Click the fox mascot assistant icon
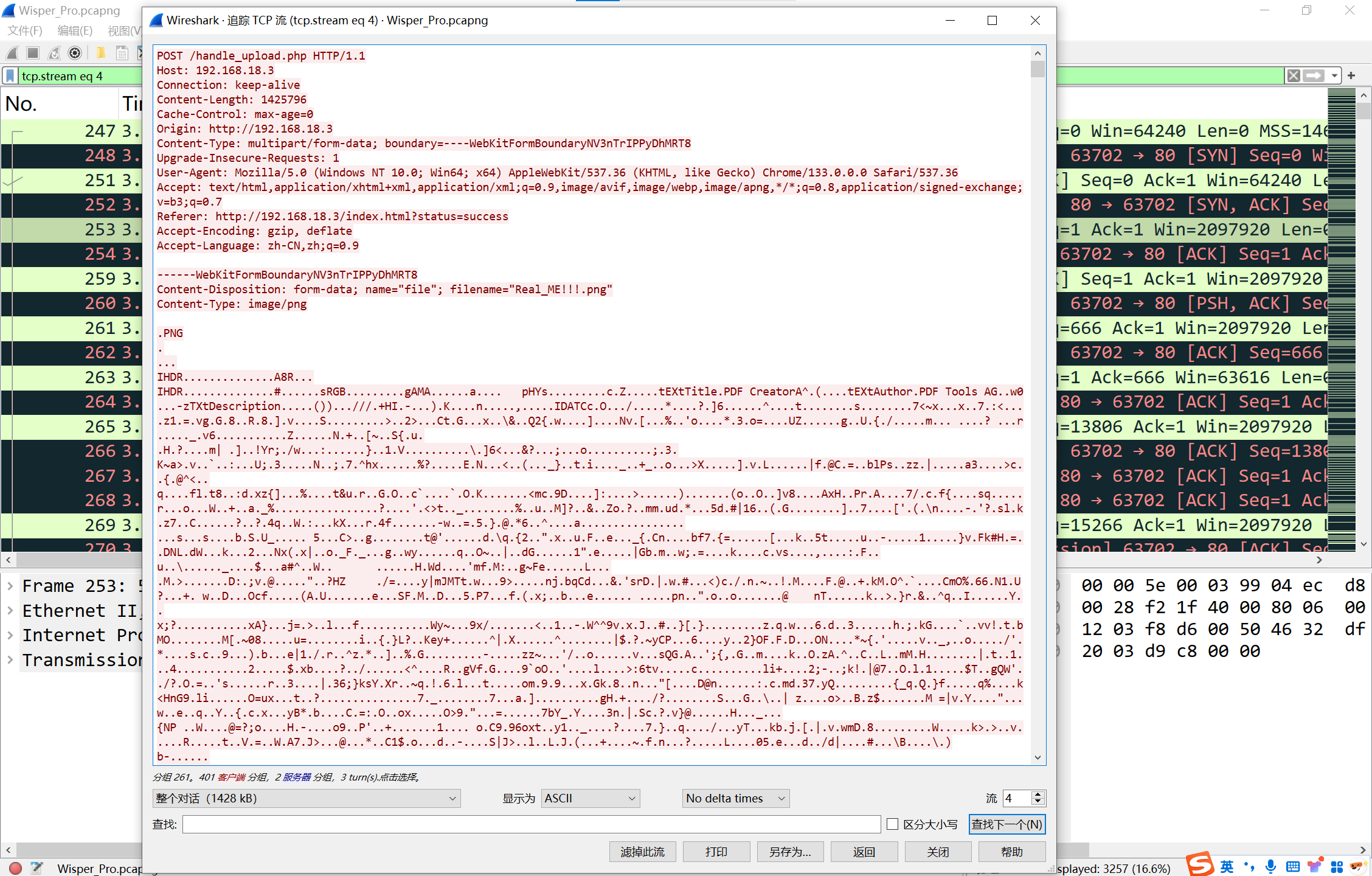This screenshot has height=876, width=1372. [x=1358, y=866]
